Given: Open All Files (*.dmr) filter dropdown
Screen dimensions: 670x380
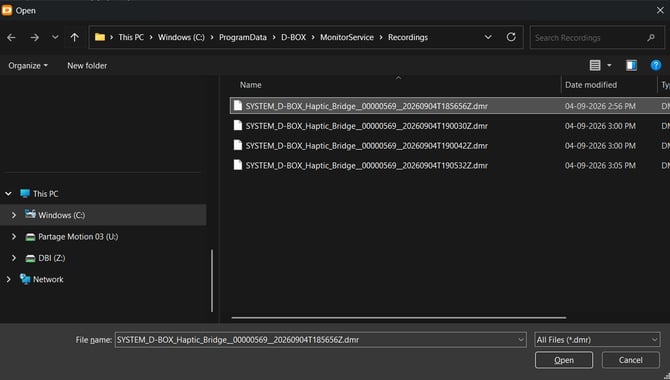Looking at the screenshot, I should 597,340.
